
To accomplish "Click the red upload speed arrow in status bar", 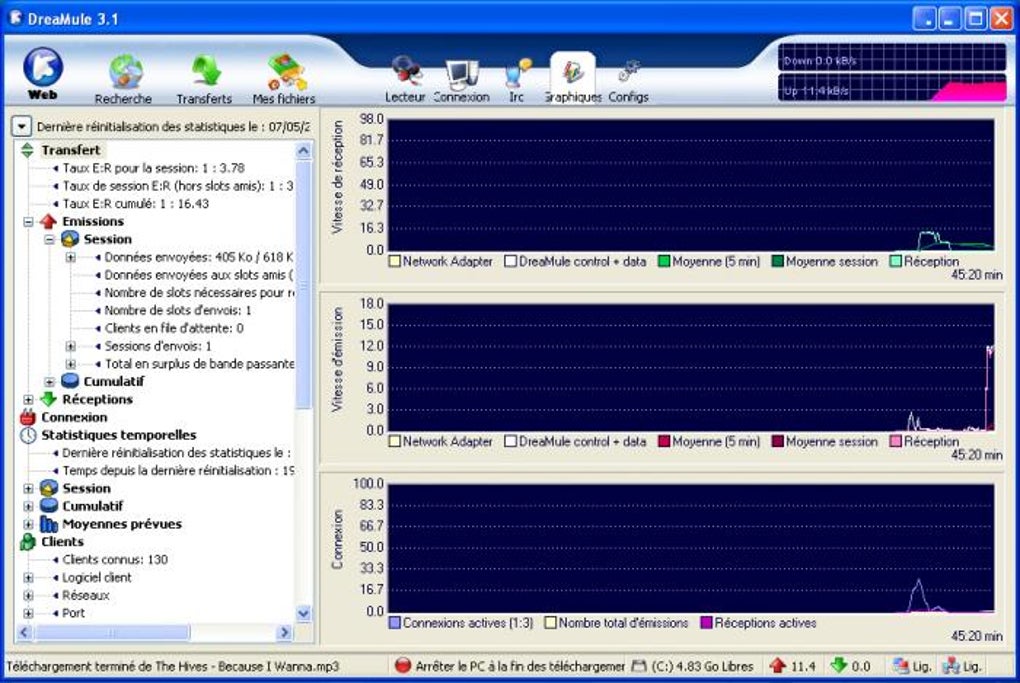I will pos(778,666).
